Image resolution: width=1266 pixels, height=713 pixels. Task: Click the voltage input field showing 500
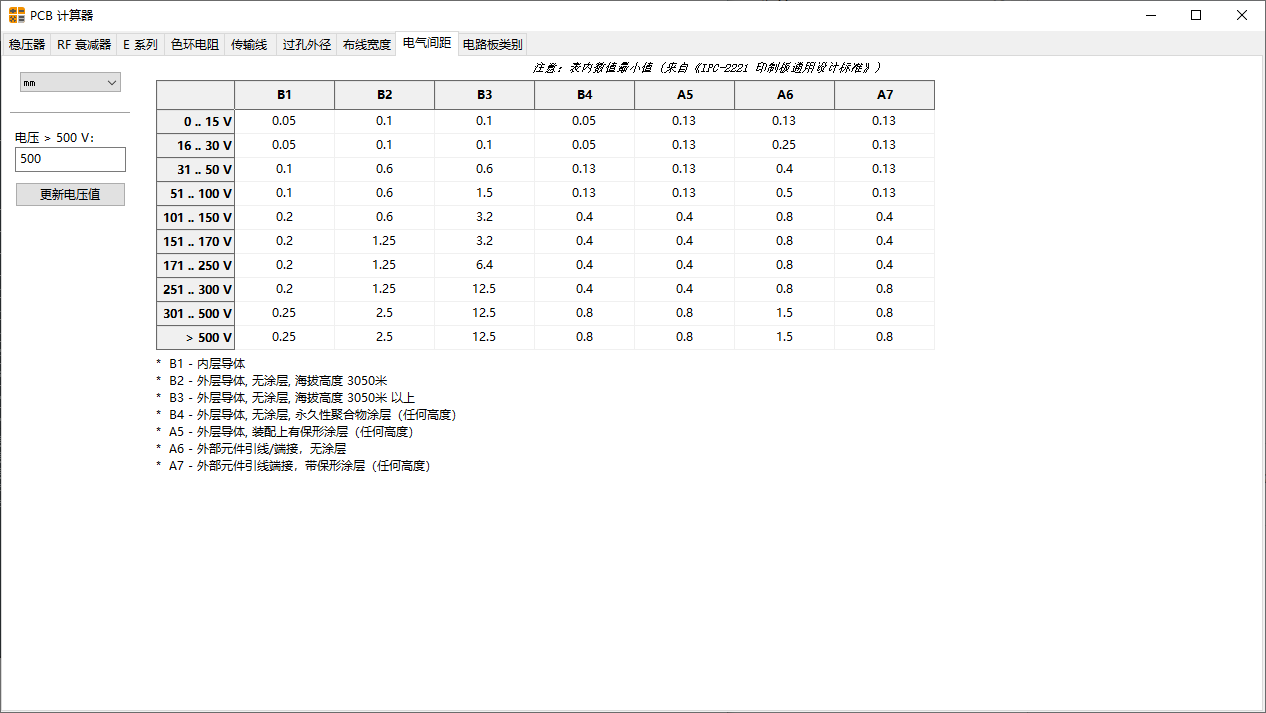point(70,159)
